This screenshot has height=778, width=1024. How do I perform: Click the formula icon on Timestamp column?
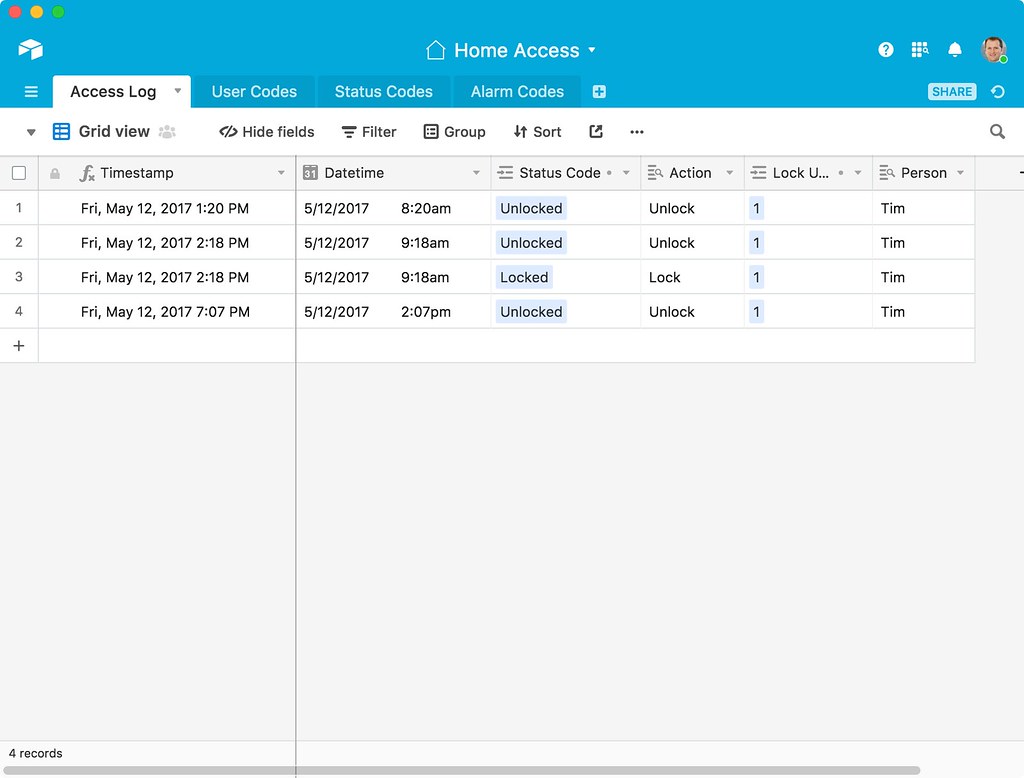(87, 173)
